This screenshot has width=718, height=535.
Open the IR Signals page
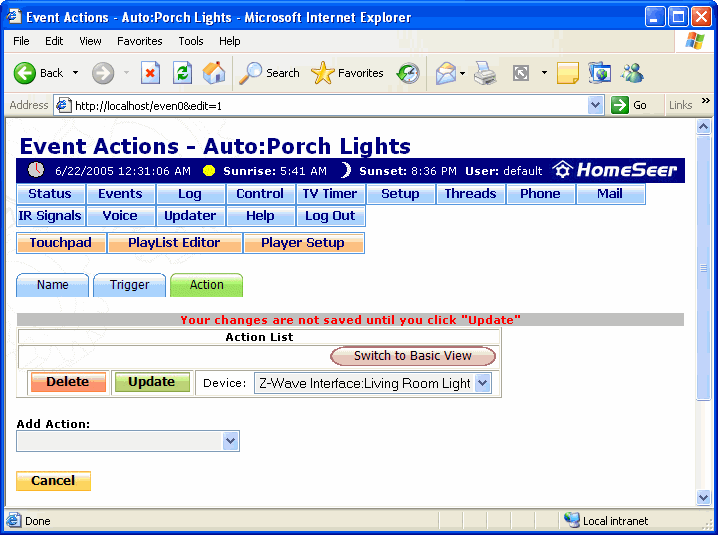50,216
